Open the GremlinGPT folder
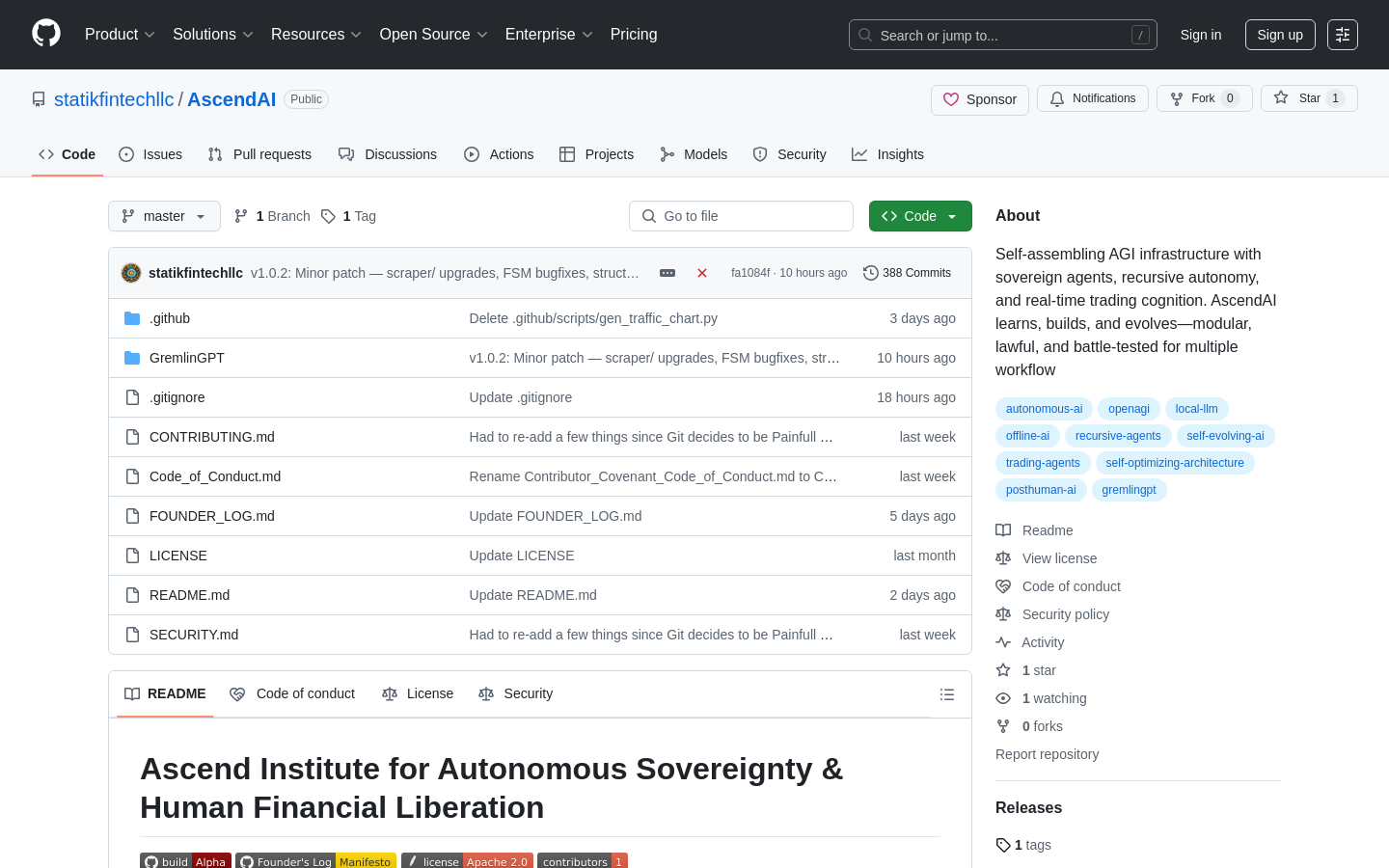 click(187, 358)
